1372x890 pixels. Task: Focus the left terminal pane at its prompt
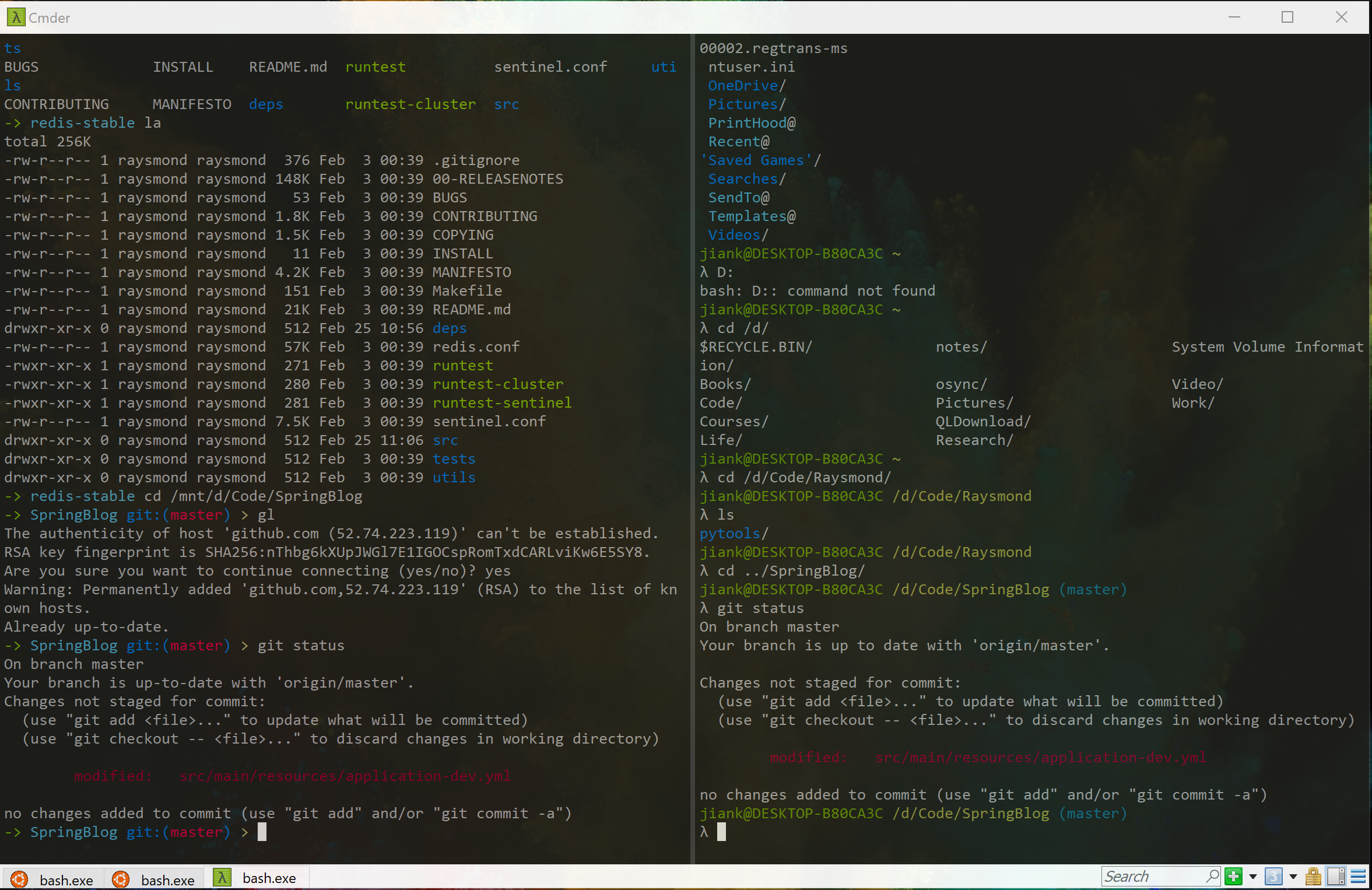tap(262, 832)
